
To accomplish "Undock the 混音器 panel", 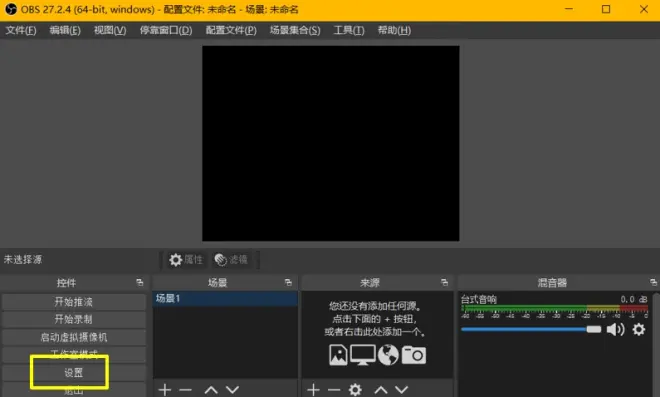I will point(653,282).
